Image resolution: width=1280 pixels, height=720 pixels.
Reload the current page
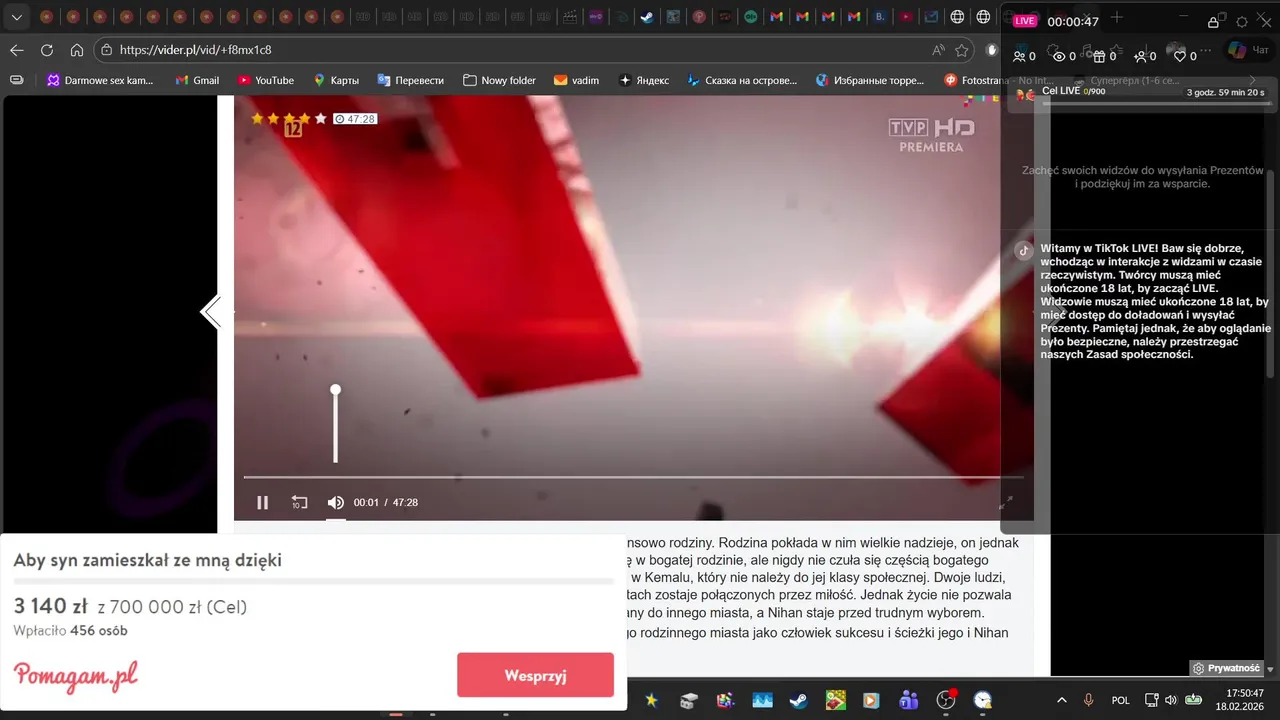click(x=47, y=50)
